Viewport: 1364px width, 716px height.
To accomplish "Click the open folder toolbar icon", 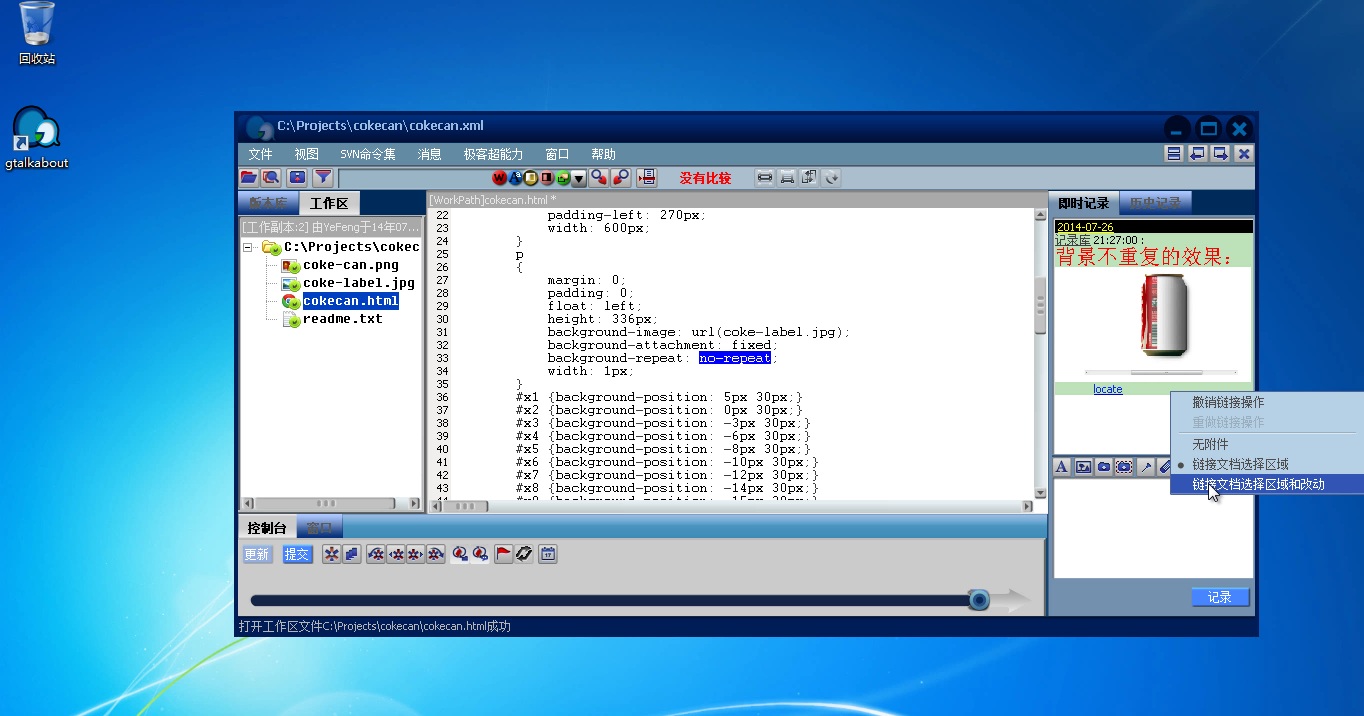I will pos(248,178).
